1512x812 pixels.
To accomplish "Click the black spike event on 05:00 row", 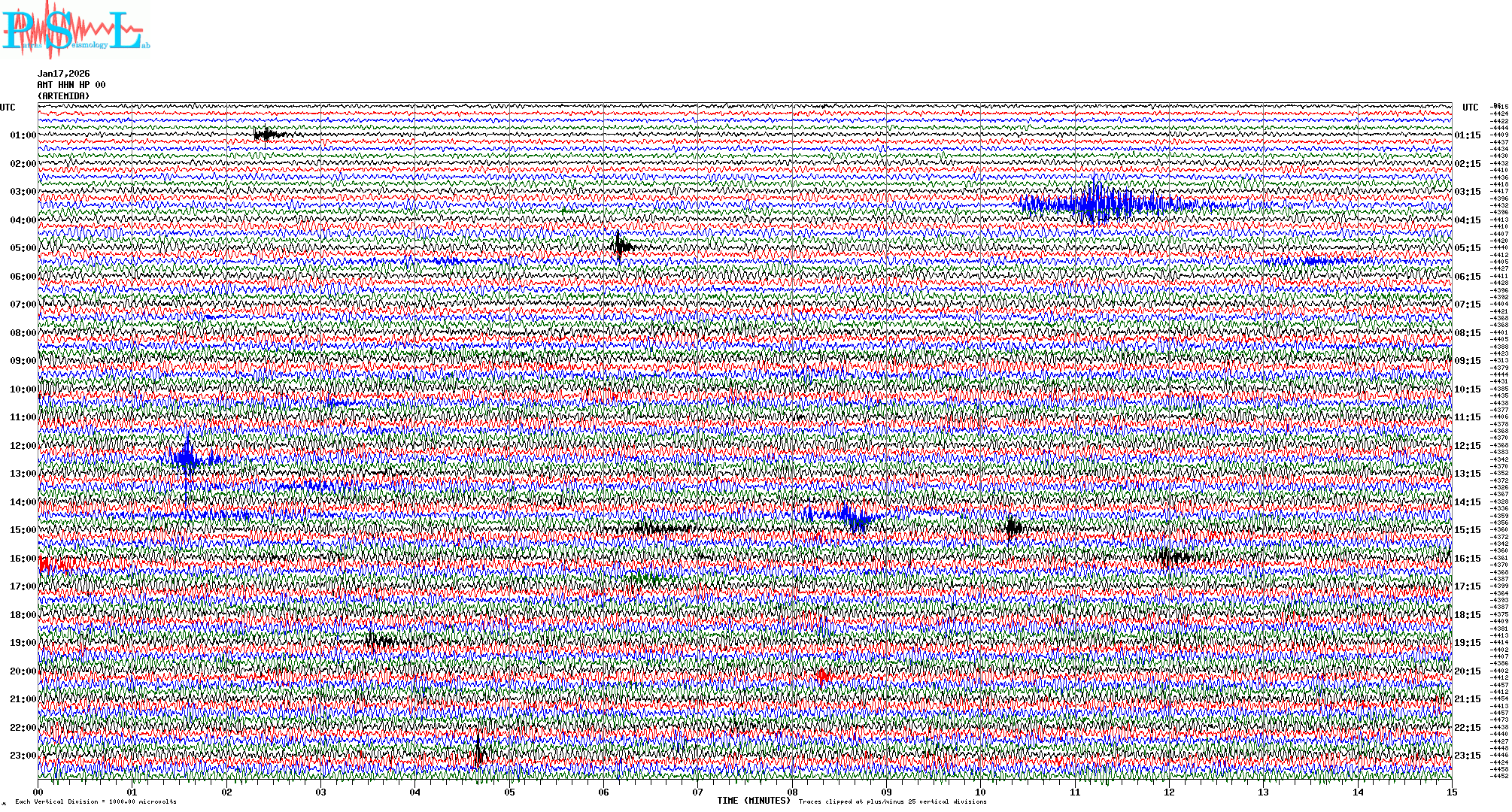I will click(620, 246).
